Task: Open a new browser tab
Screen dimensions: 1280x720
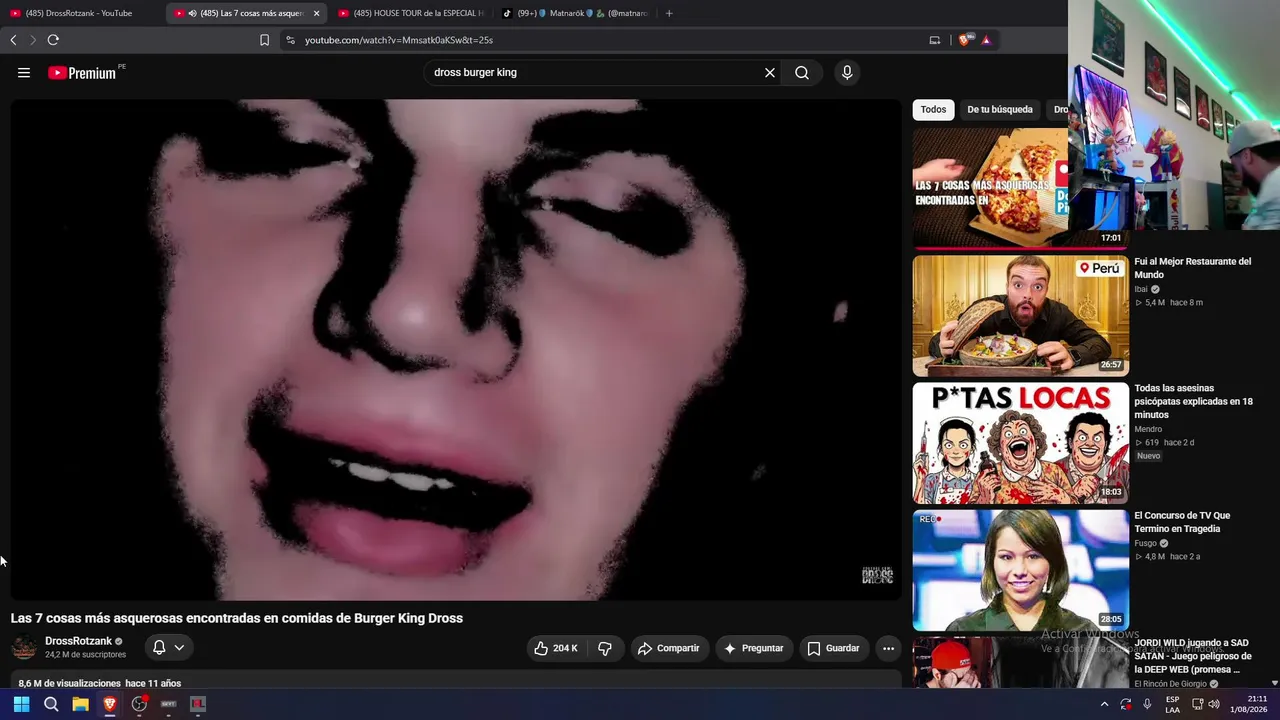Action: (669, 13)
